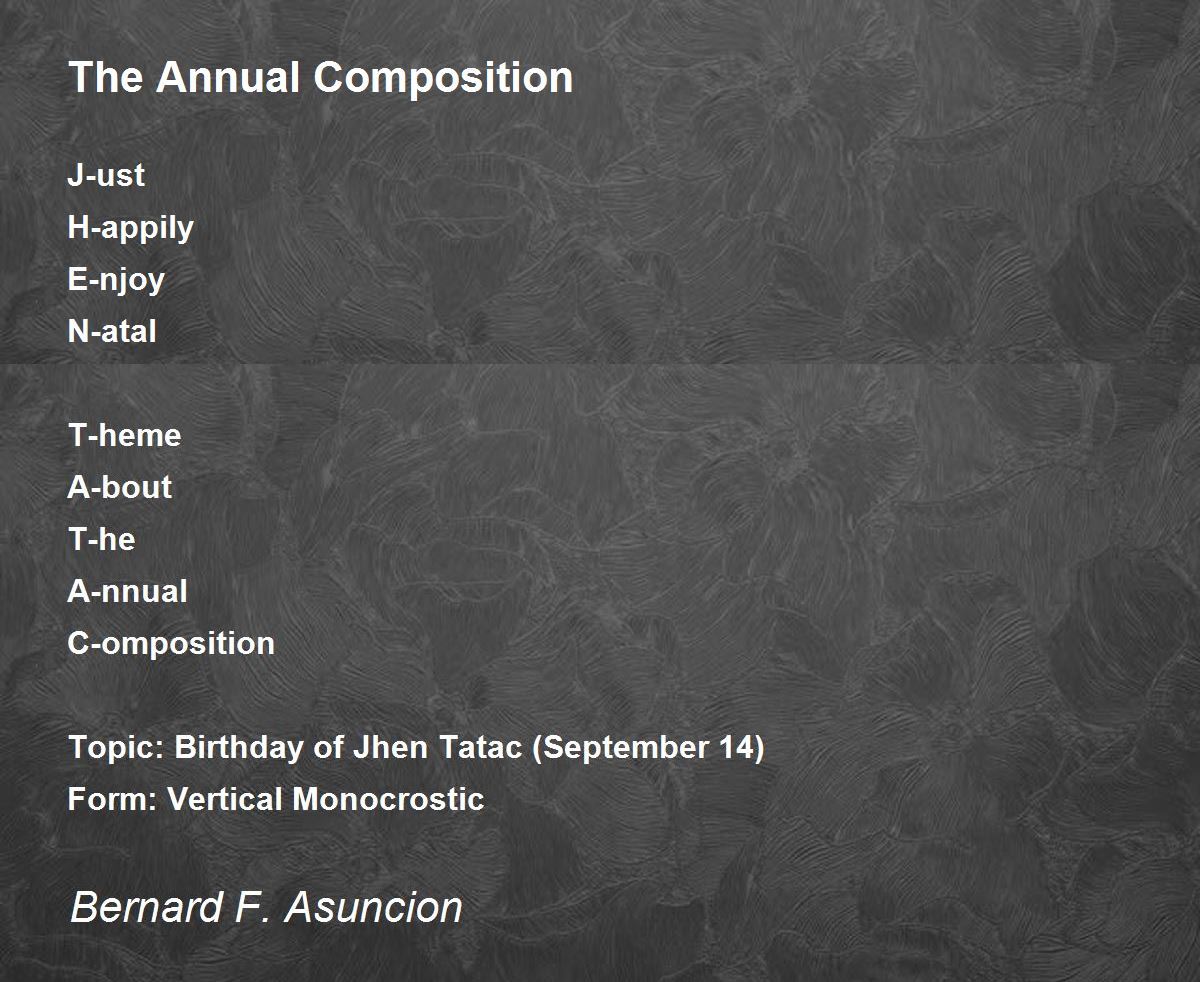Click the author name Bernard F. Asuncion
Viewport: 1200px width, 982px height.
[x=267, y=908]
